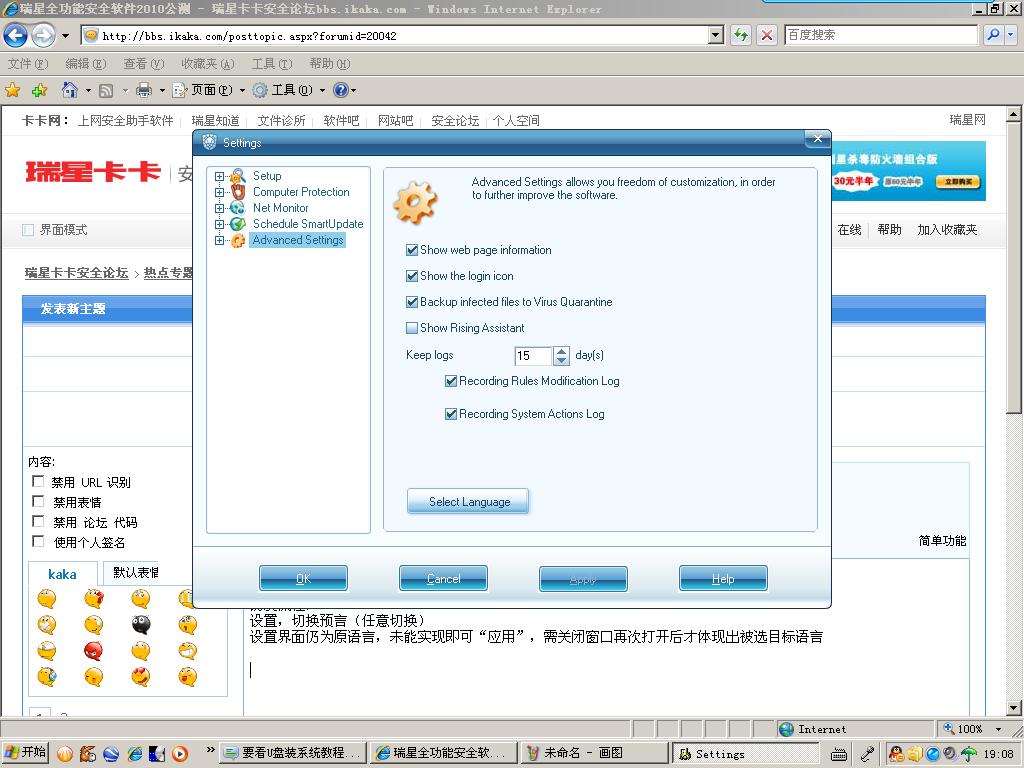
Task: Click the IE back navigation arrow
Action: 16,35
